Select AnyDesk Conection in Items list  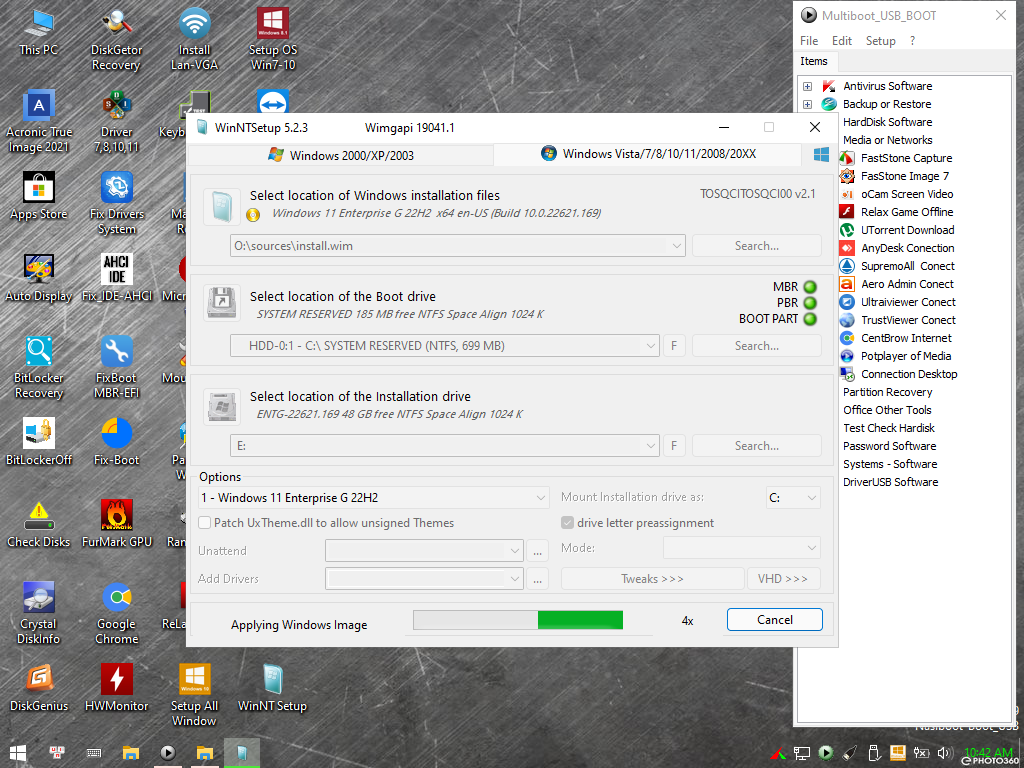[907, 248]
